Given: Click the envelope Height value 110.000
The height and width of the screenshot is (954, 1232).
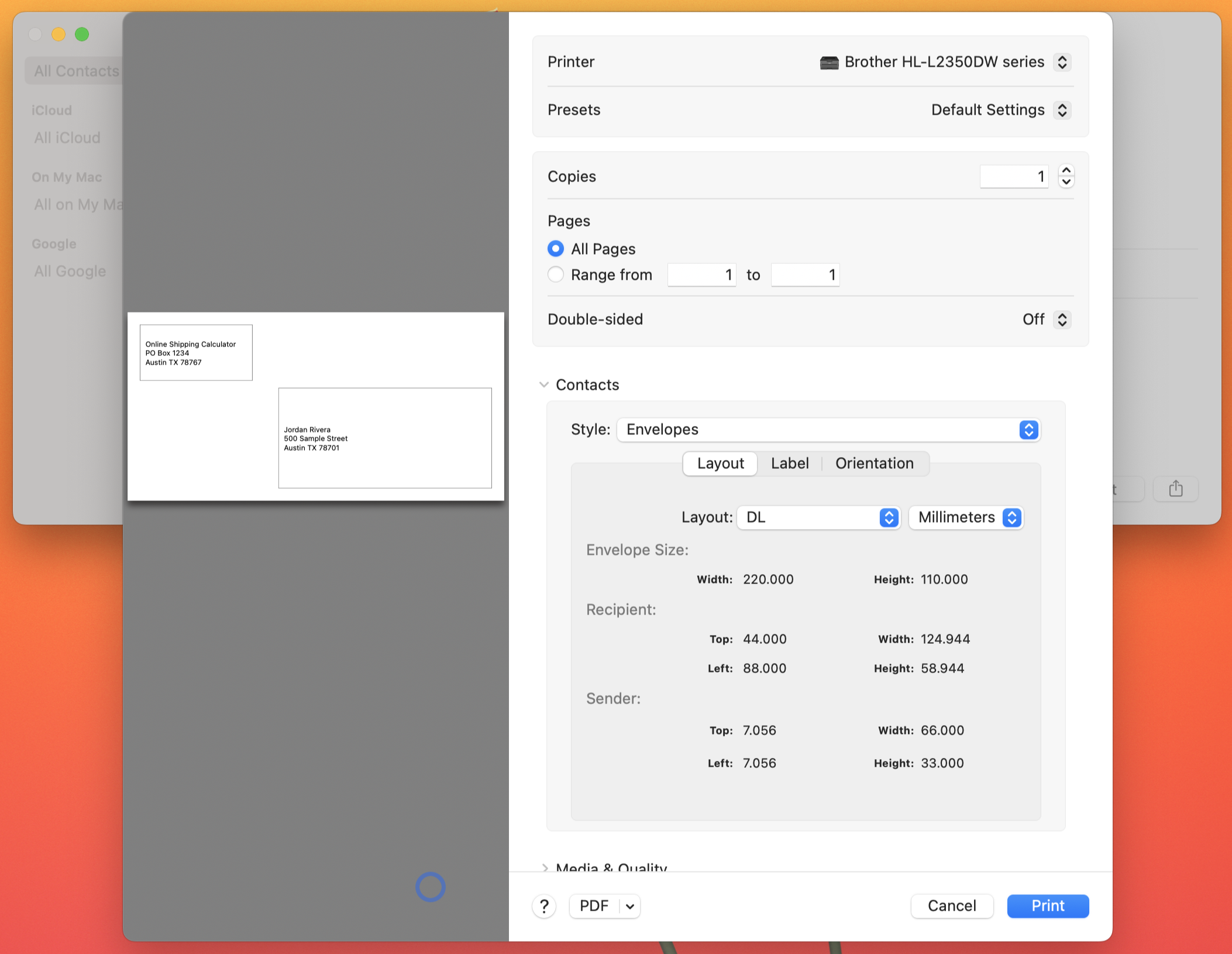Looking at the screenshot, I should click(944, 579).
